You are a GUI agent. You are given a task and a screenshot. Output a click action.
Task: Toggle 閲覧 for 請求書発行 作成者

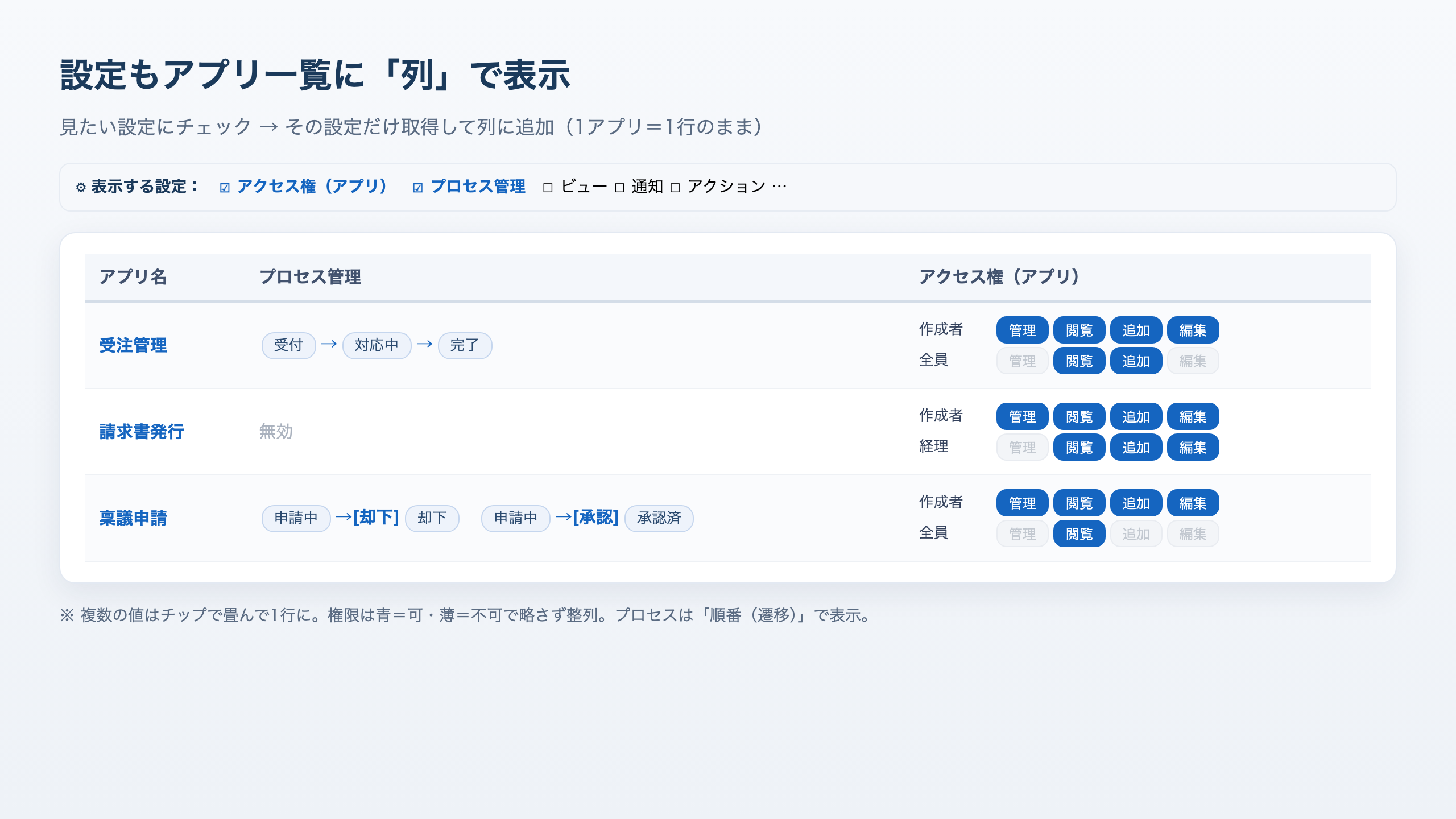(x=1079, y=416)
